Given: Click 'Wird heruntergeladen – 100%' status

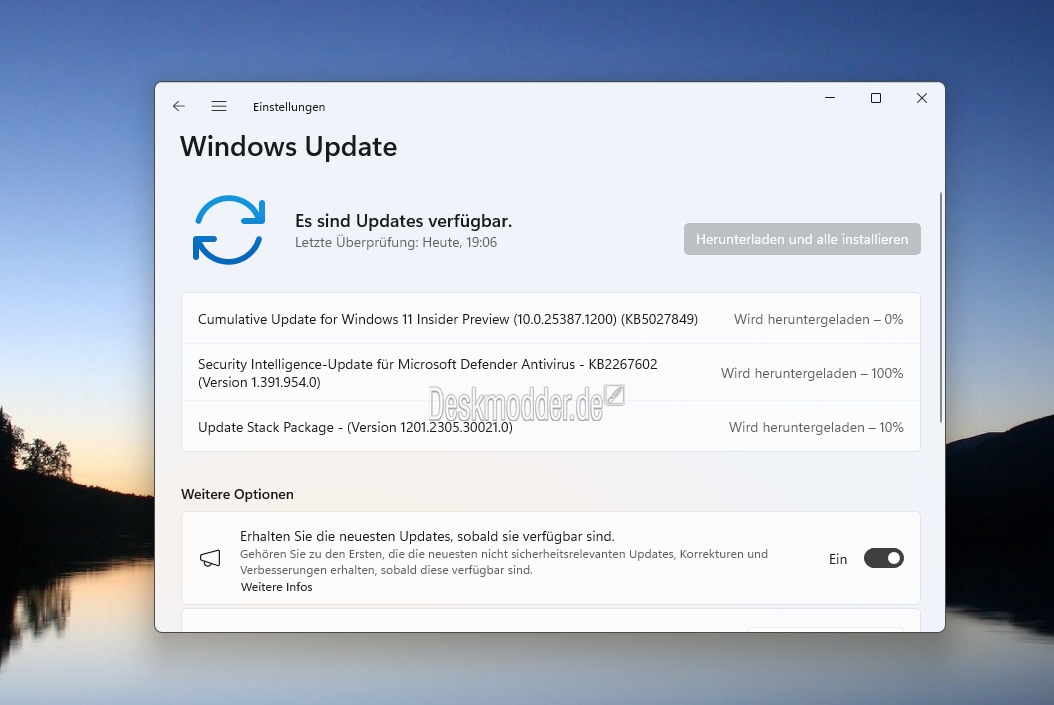Looking at the screenshot, I should (x=812, y=373).
